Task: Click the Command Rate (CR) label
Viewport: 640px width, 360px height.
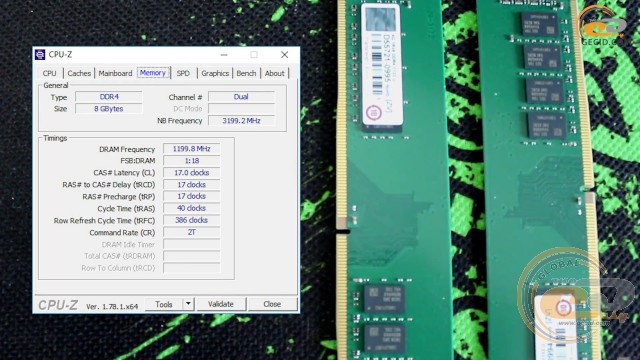Action: tap(122, 233)
